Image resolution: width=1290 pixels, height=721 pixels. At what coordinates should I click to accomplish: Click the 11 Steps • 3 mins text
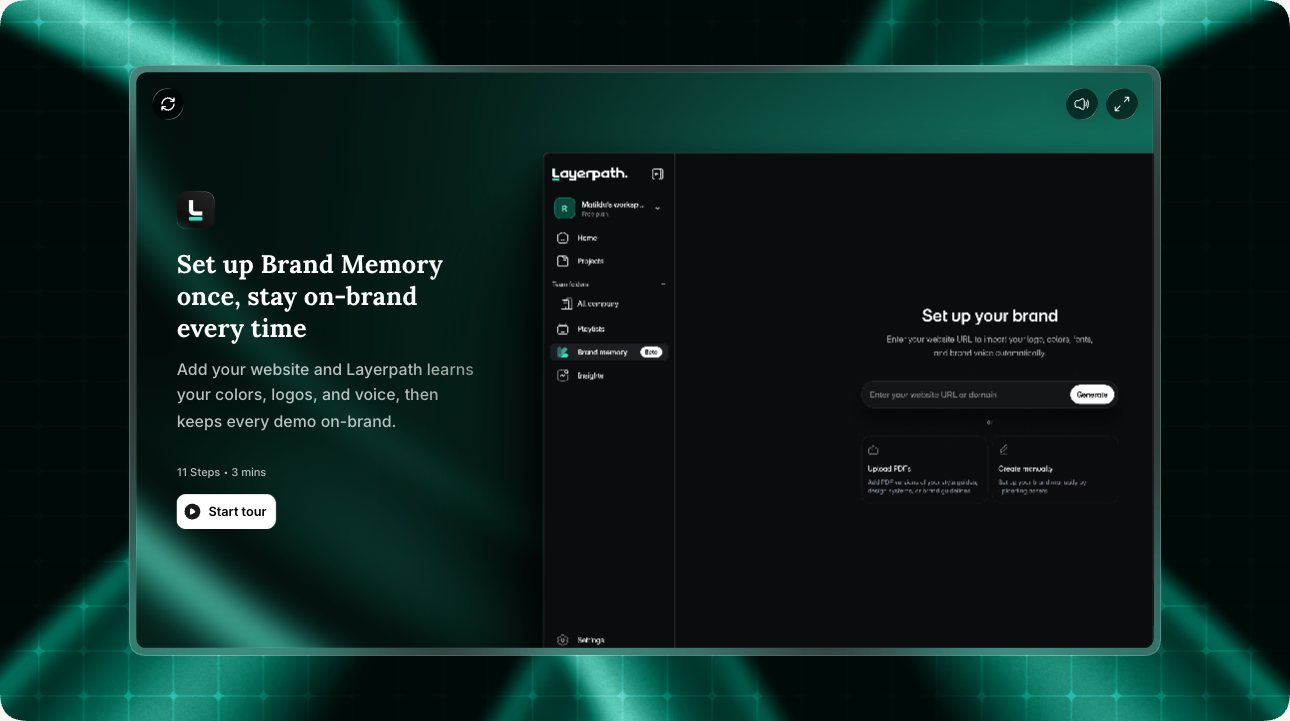click(221, 472)
